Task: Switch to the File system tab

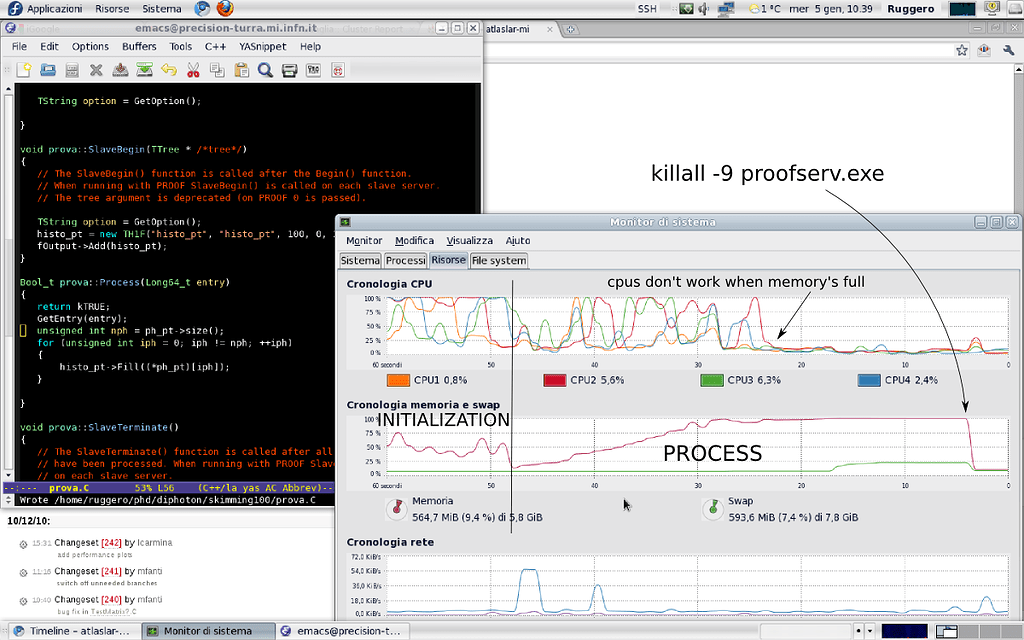Action: (x=499, y=260)
